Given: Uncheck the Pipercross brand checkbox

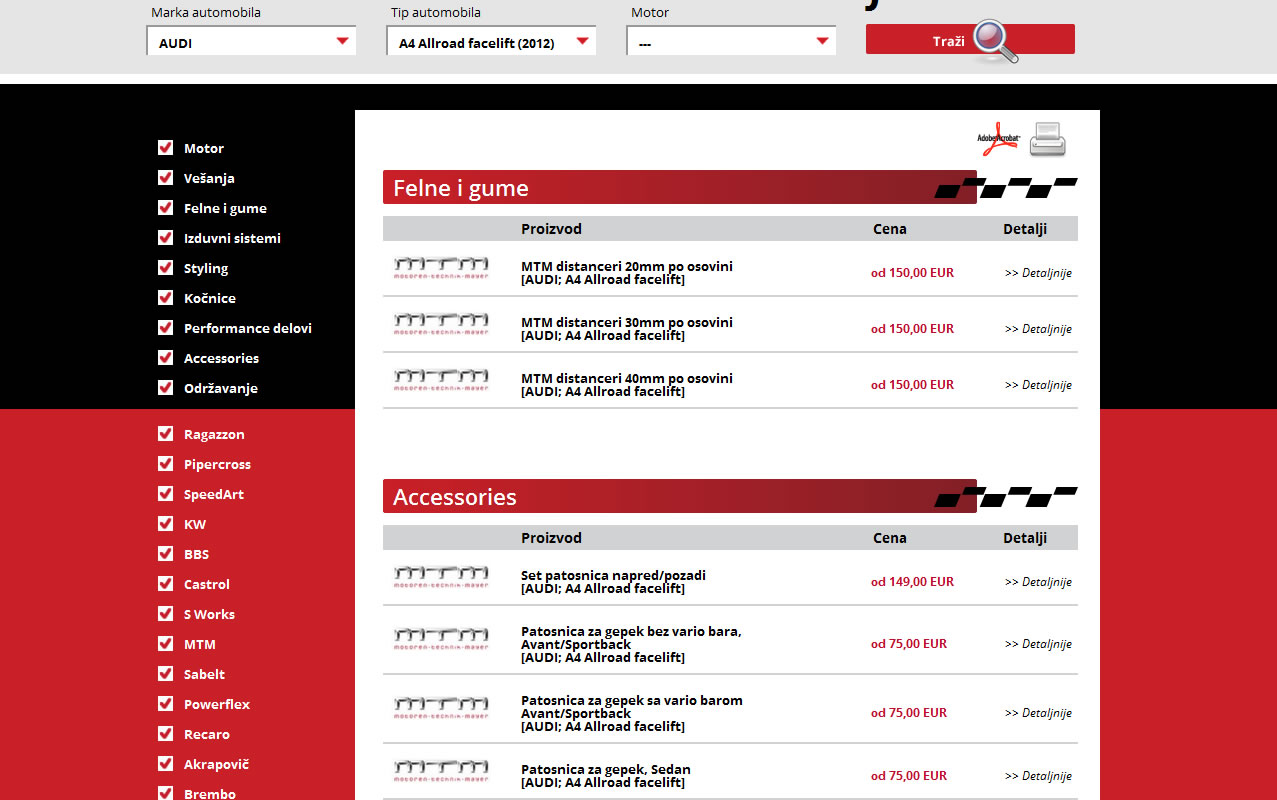Looking at the screenshot, I should (166, 464).
